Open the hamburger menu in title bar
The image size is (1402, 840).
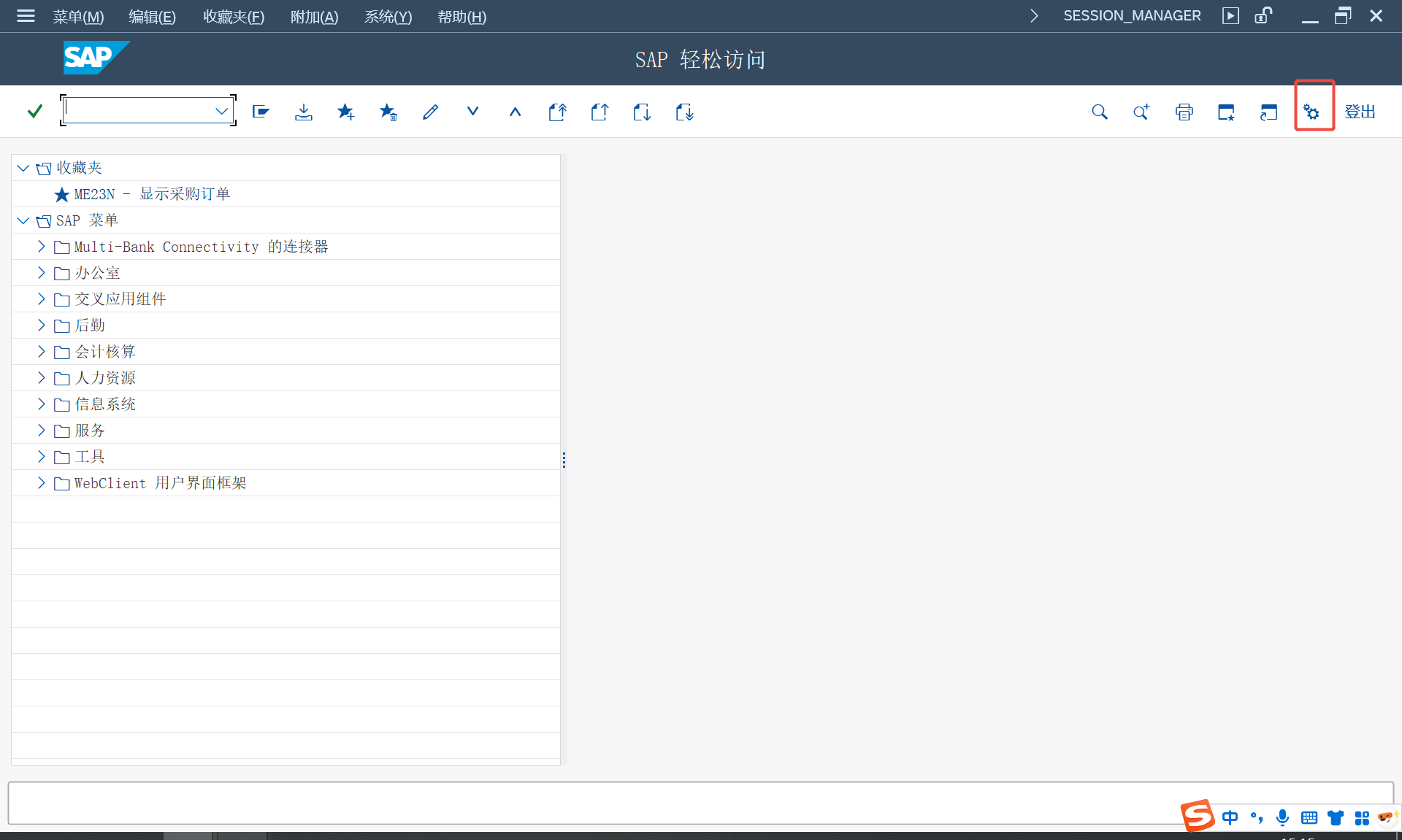tap(26, 16)
